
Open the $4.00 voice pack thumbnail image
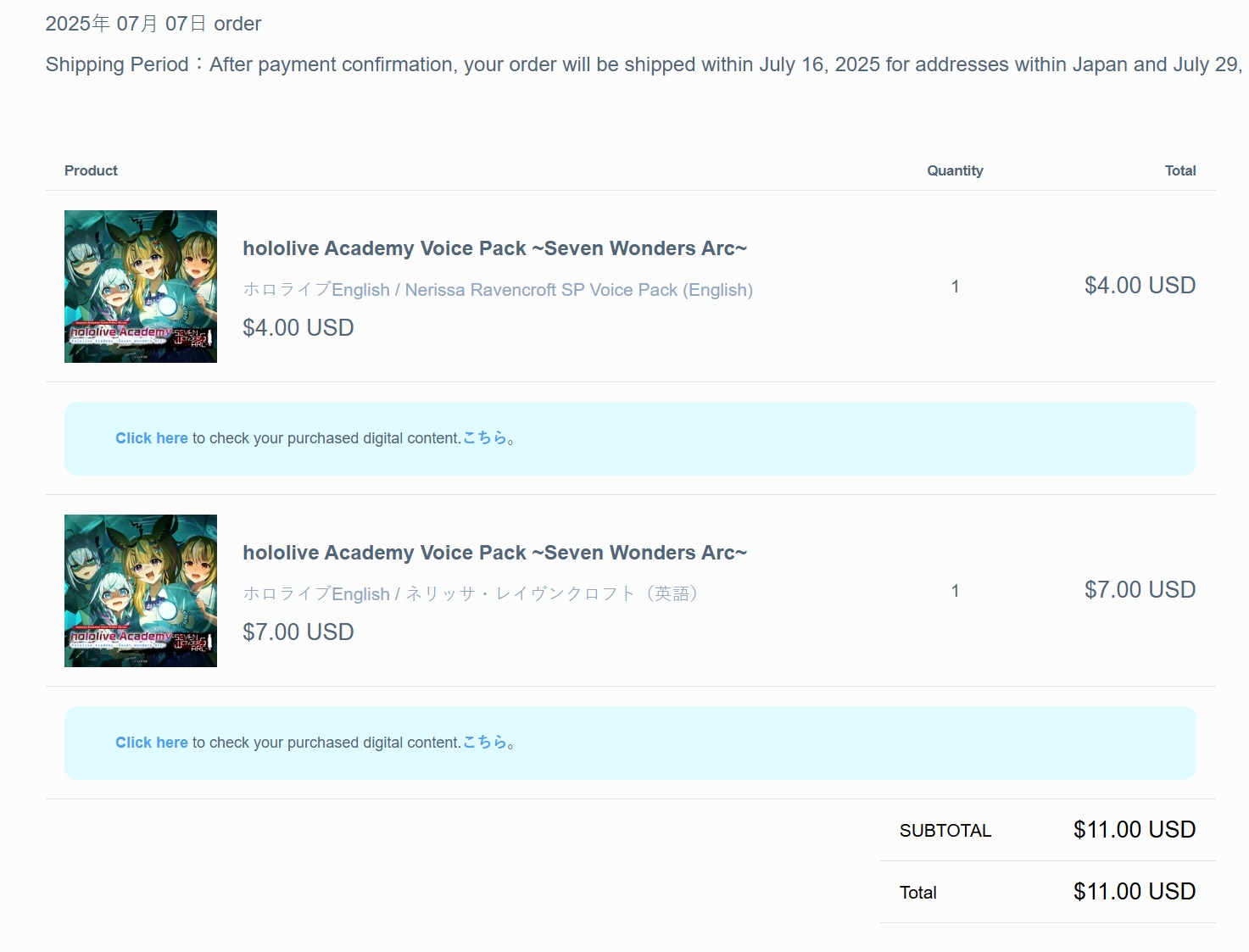pyautogui.click(x=141, y=287)
